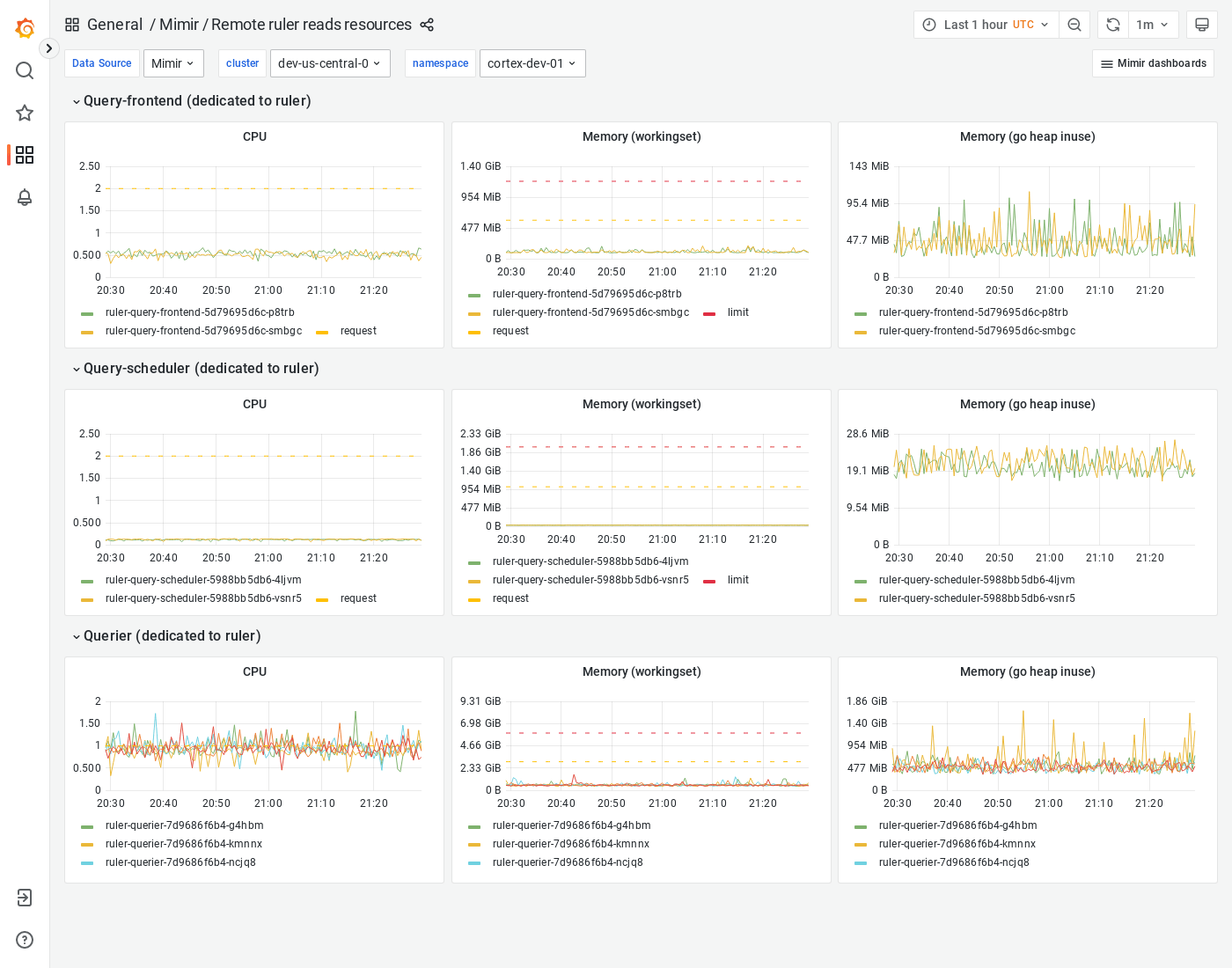Open the refresh interval 1m dropdown

click(1153, 25)
